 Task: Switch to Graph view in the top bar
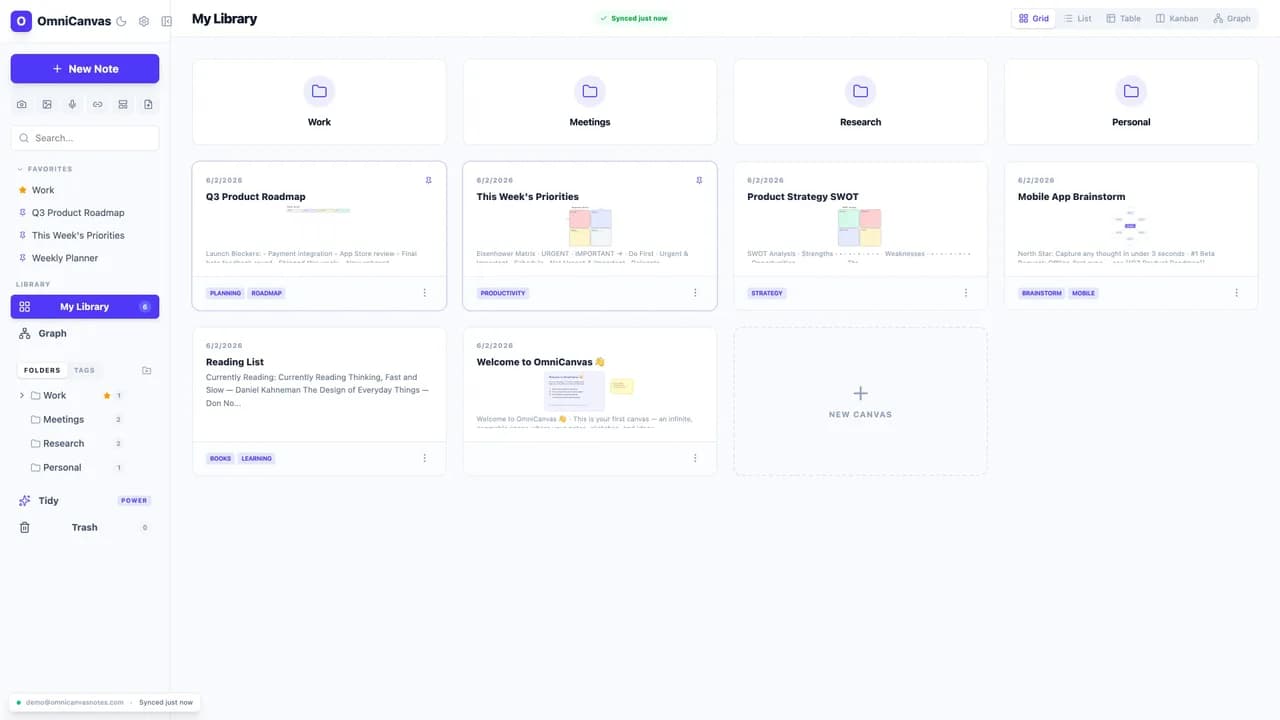coord(1232,18)
